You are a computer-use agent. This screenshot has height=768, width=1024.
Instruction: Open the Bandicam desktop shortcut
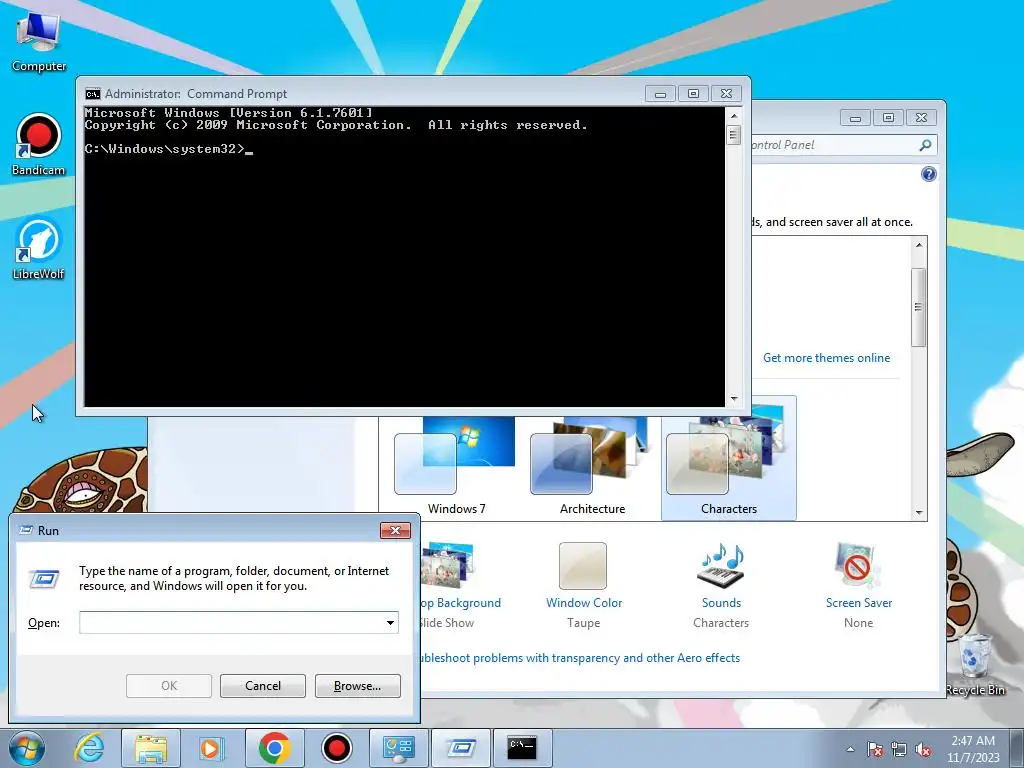tap(39, 144)
